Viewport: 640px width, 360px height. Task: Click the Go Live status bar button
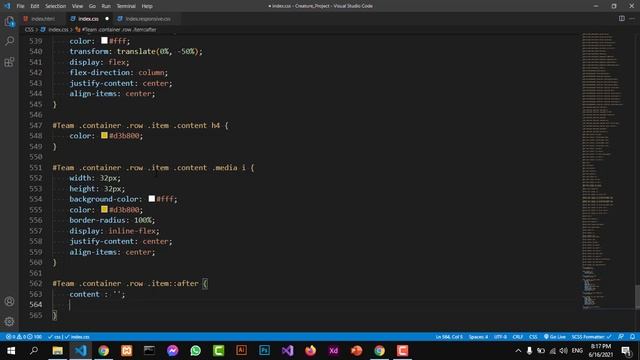tap(555, 337)
